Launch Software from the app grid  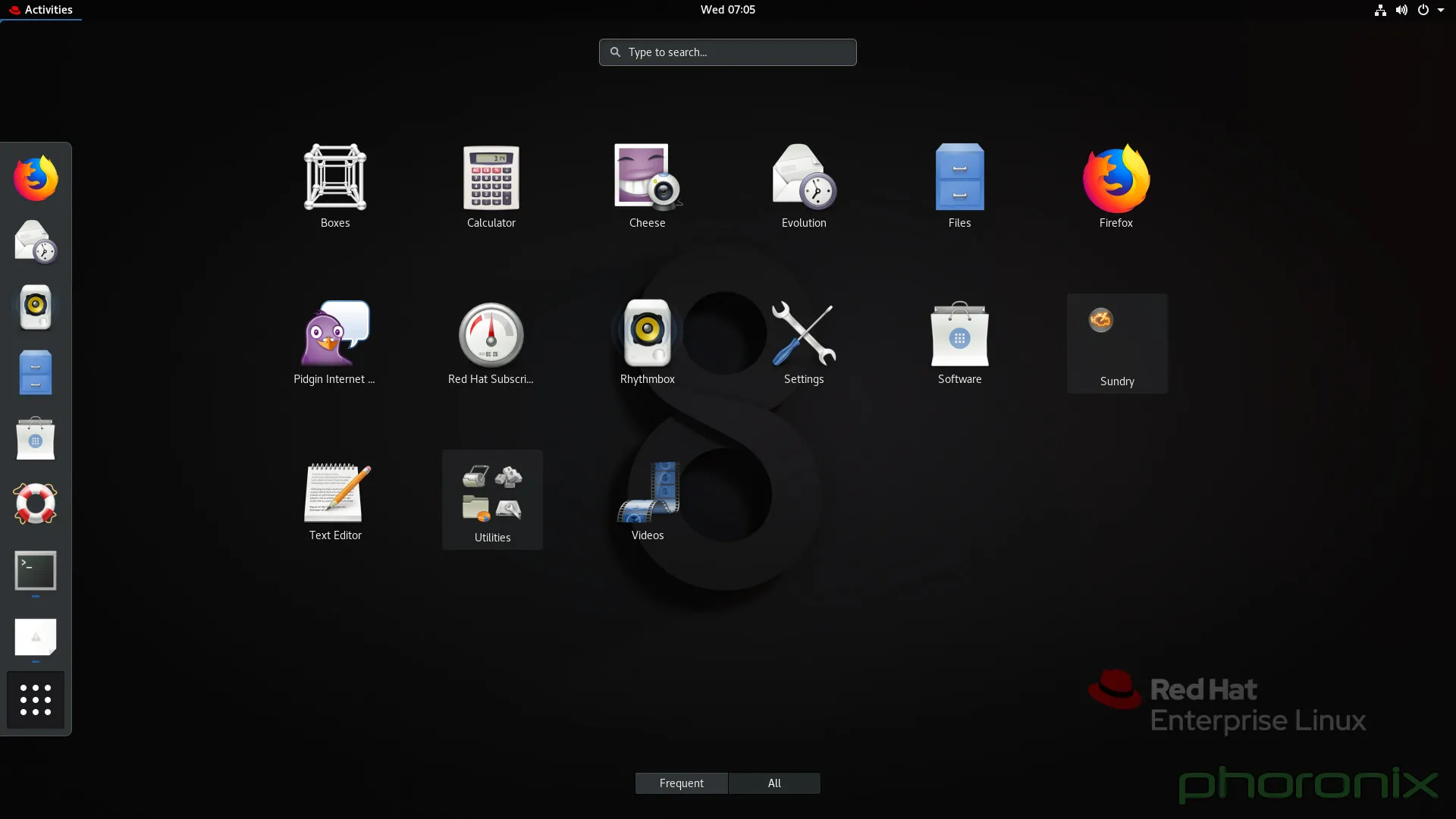(x=960, y=342)
